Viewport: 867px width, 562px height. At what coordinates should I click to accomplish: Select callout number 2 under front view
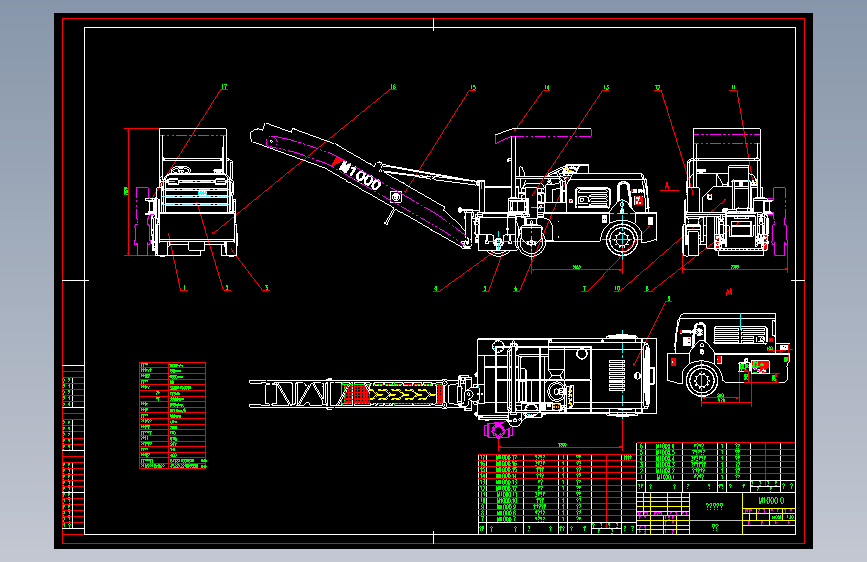[x=227, y=288]
